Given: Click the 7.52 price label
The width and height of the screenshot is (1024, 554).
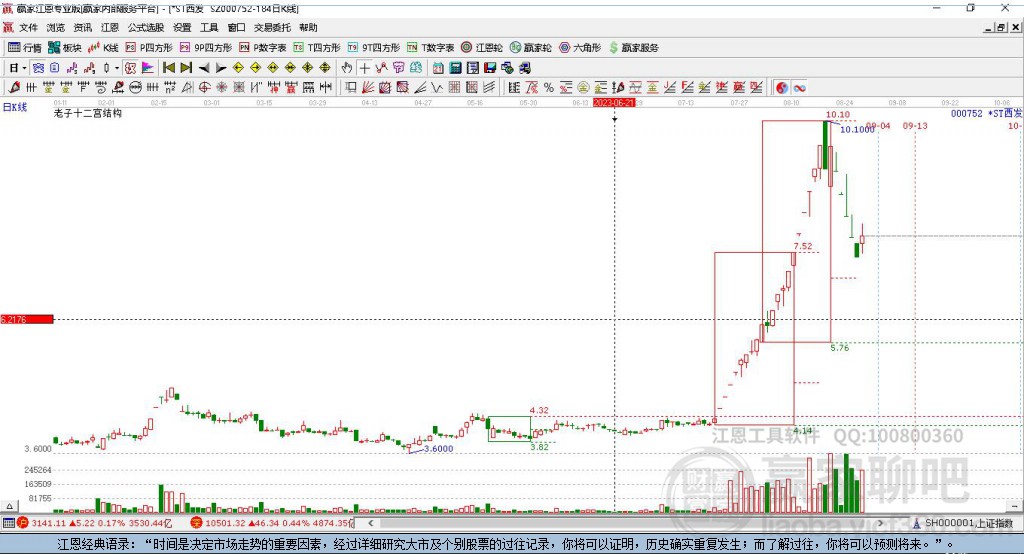Looking at the screenshot, I should click(x=803, y=246).
